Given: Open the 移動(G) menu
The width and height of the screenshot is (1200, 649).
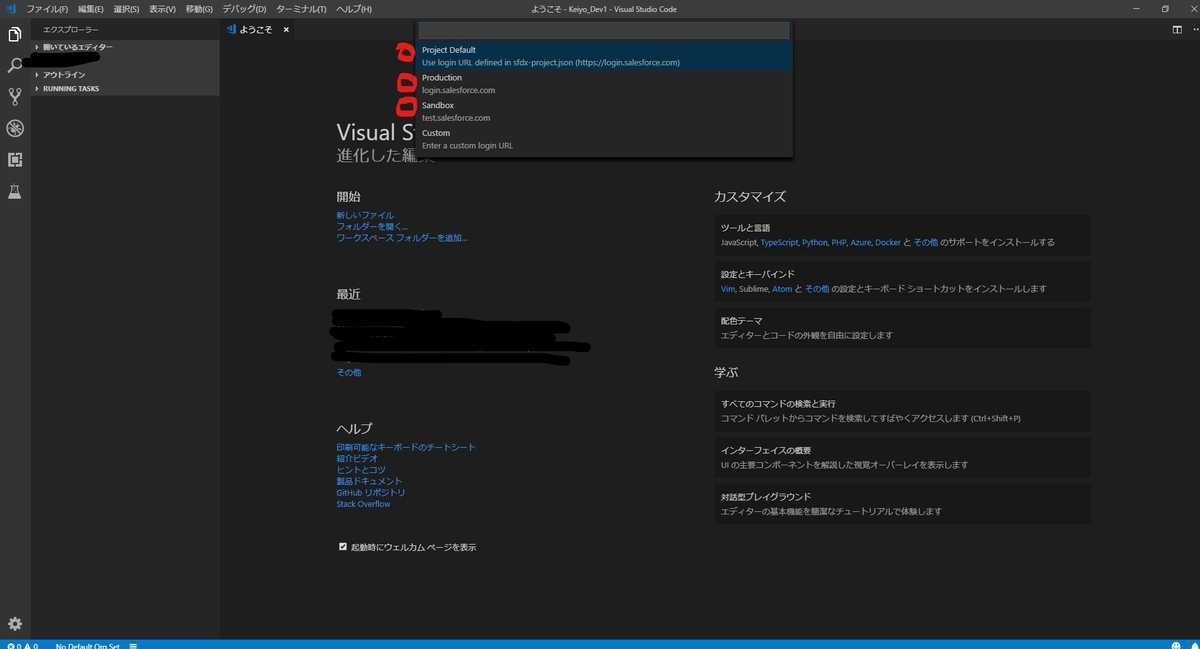Looking at the screenshot, I should point(199,8).
